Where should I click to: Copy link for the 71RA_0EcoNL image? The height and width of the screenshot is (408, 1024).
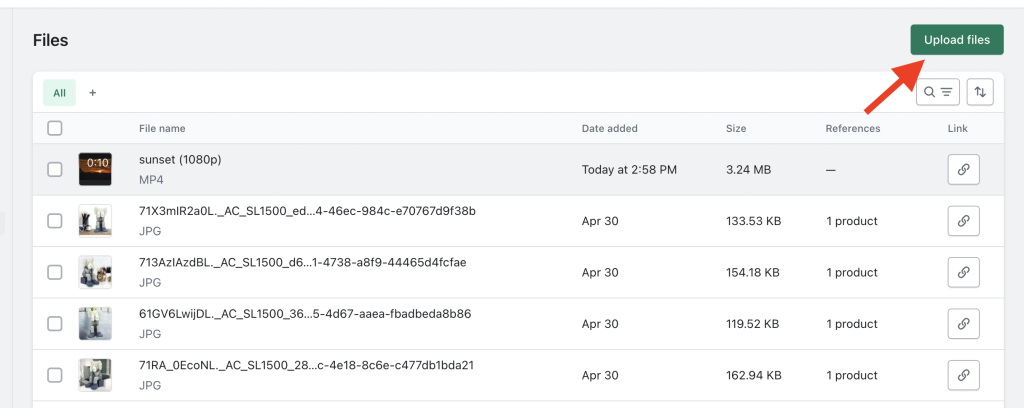point(963,375)
